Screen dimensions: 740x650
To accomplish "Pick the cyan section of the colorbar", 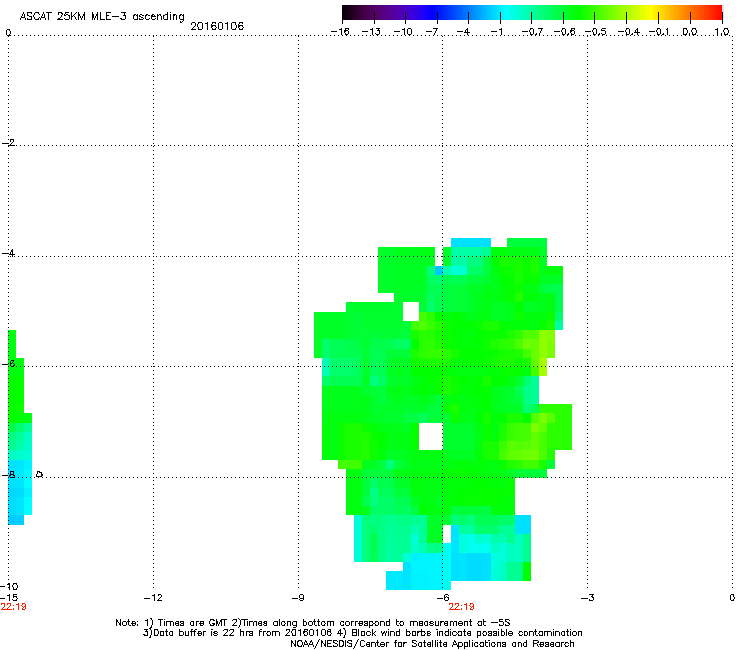I will click(507, 13).
